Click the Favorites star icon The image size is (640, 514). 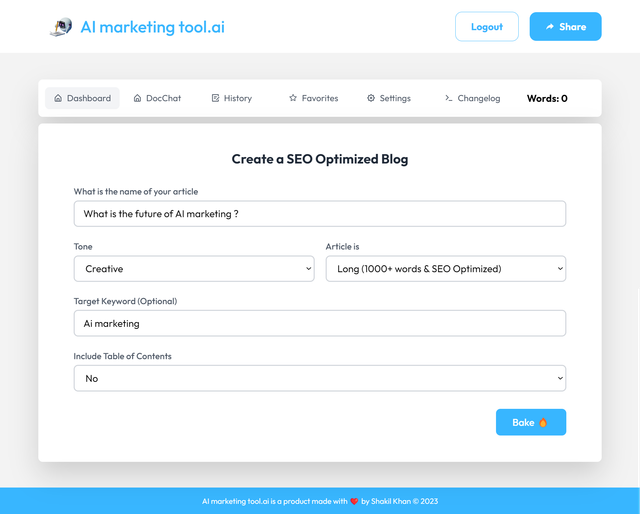293,98
